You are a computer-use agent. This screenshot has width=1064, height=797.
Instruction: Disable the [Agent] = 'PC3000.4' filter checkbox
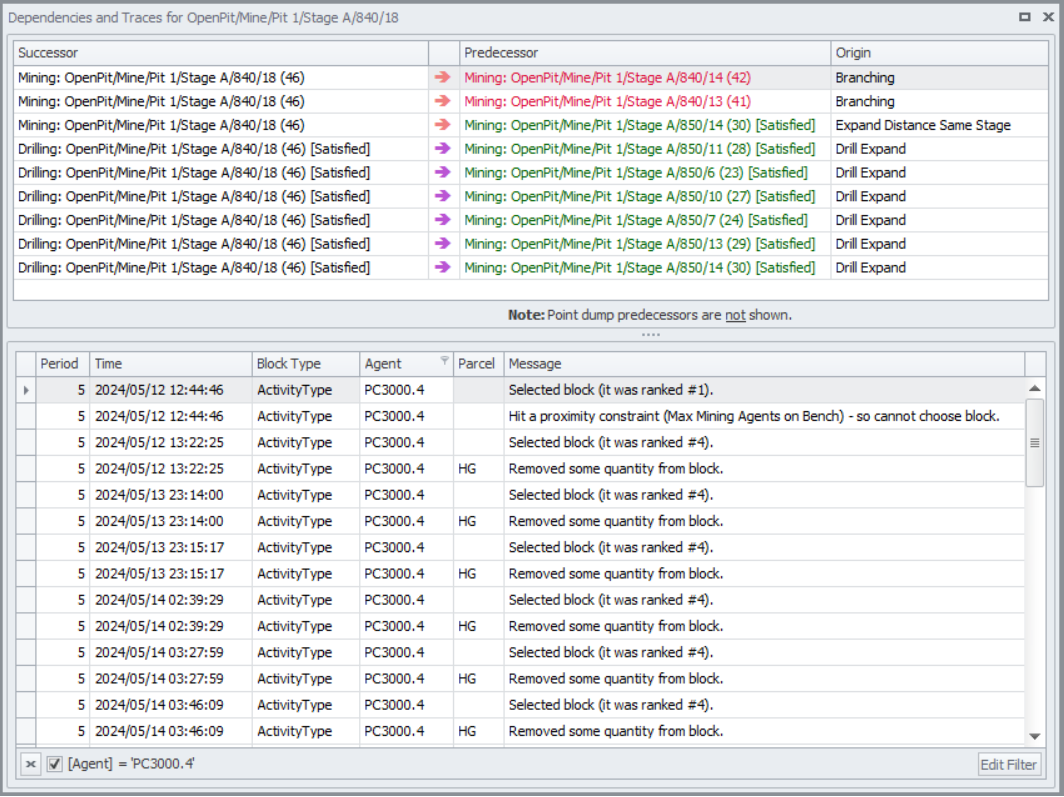tap(55, 764)
